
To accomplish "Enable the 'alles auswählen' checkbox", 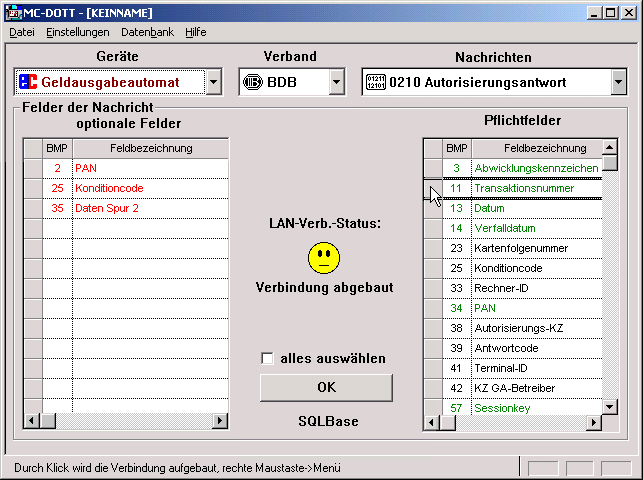I will (267, 358).
